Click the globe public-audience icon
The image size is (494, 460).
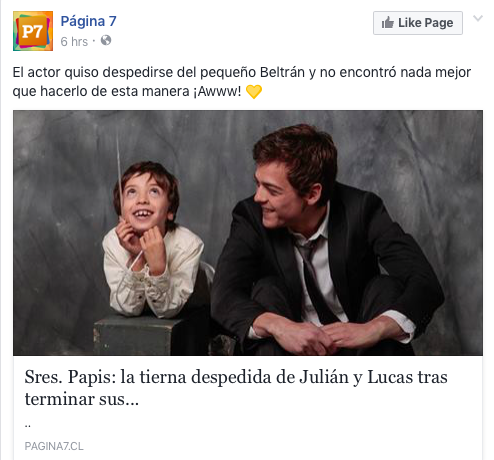point(106,40)
